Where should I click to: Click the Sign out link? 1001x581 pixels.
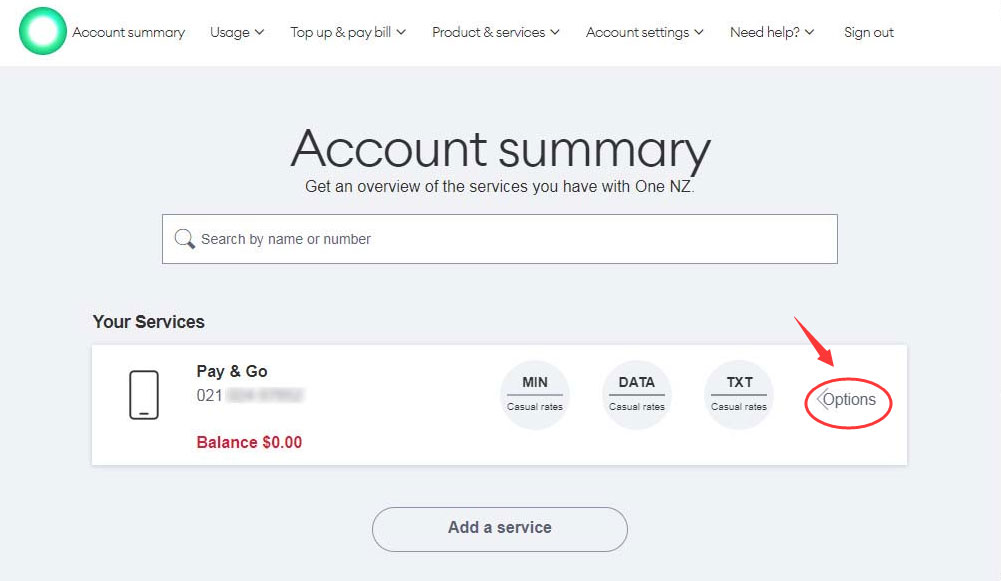pyautogui.click(x=869, y=32)
